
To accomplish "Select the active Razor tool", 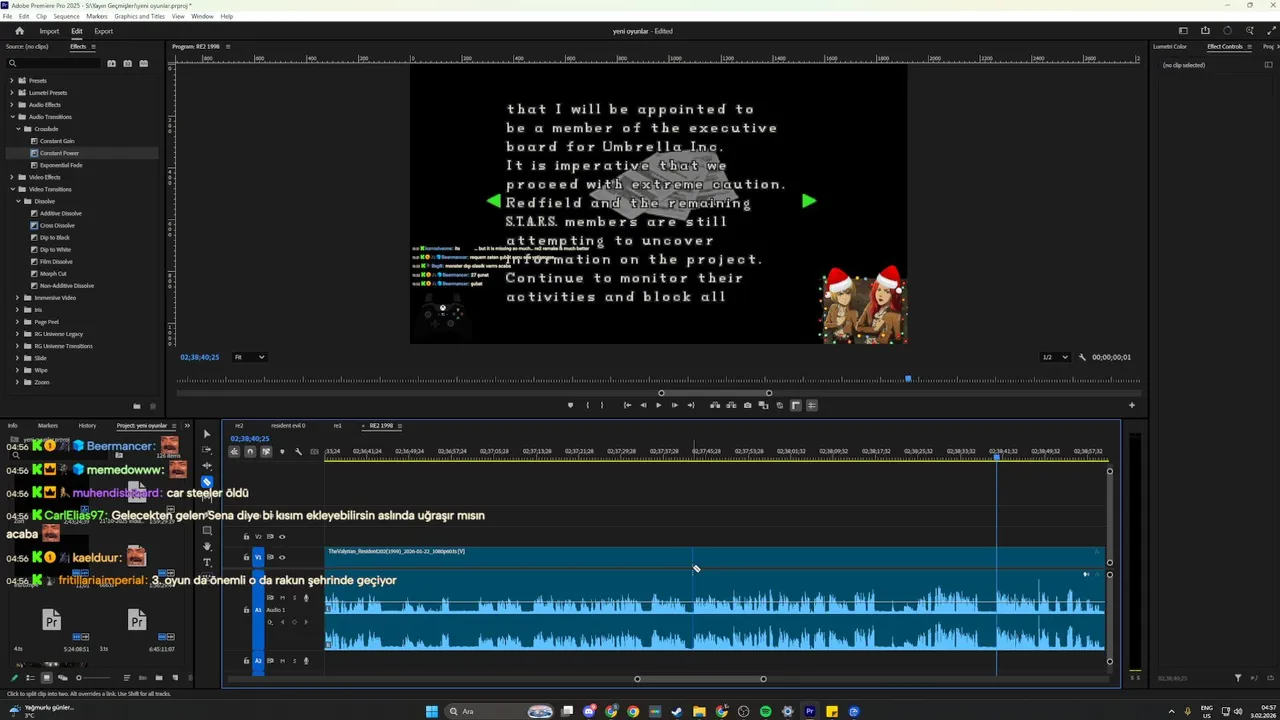I will [207, 482].
